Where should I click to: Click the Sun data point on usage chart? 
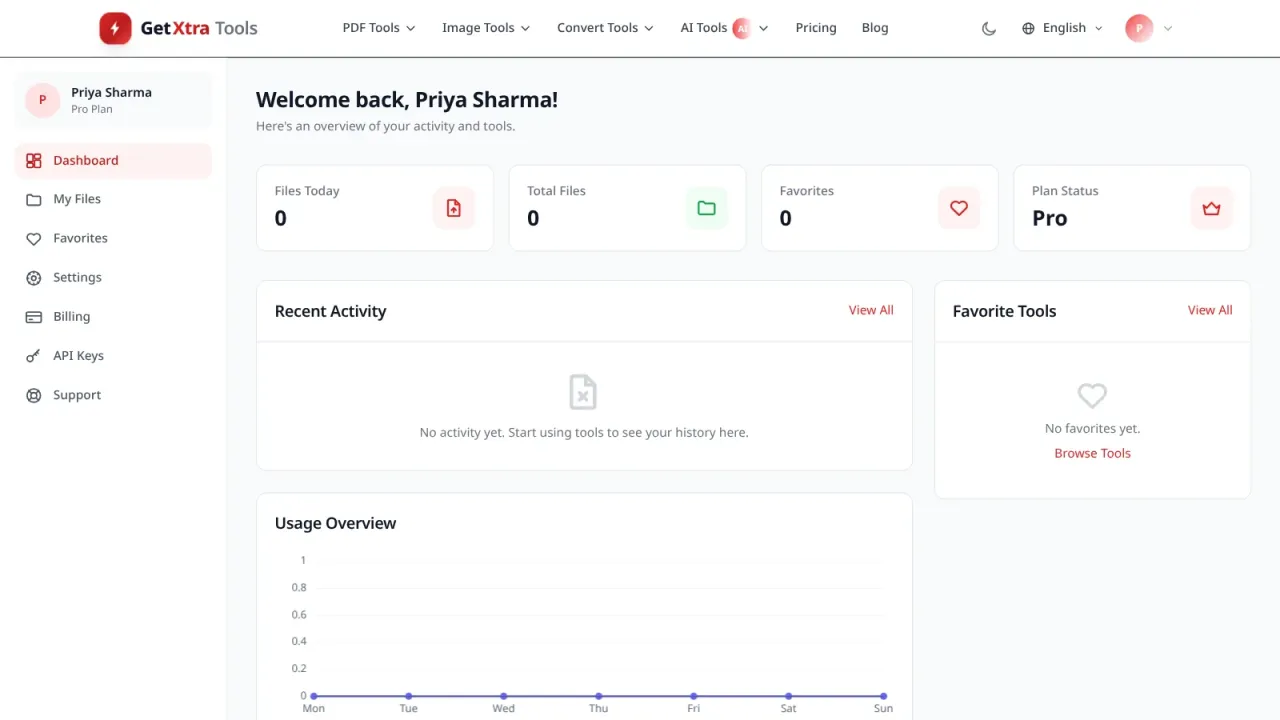[883, 696]
